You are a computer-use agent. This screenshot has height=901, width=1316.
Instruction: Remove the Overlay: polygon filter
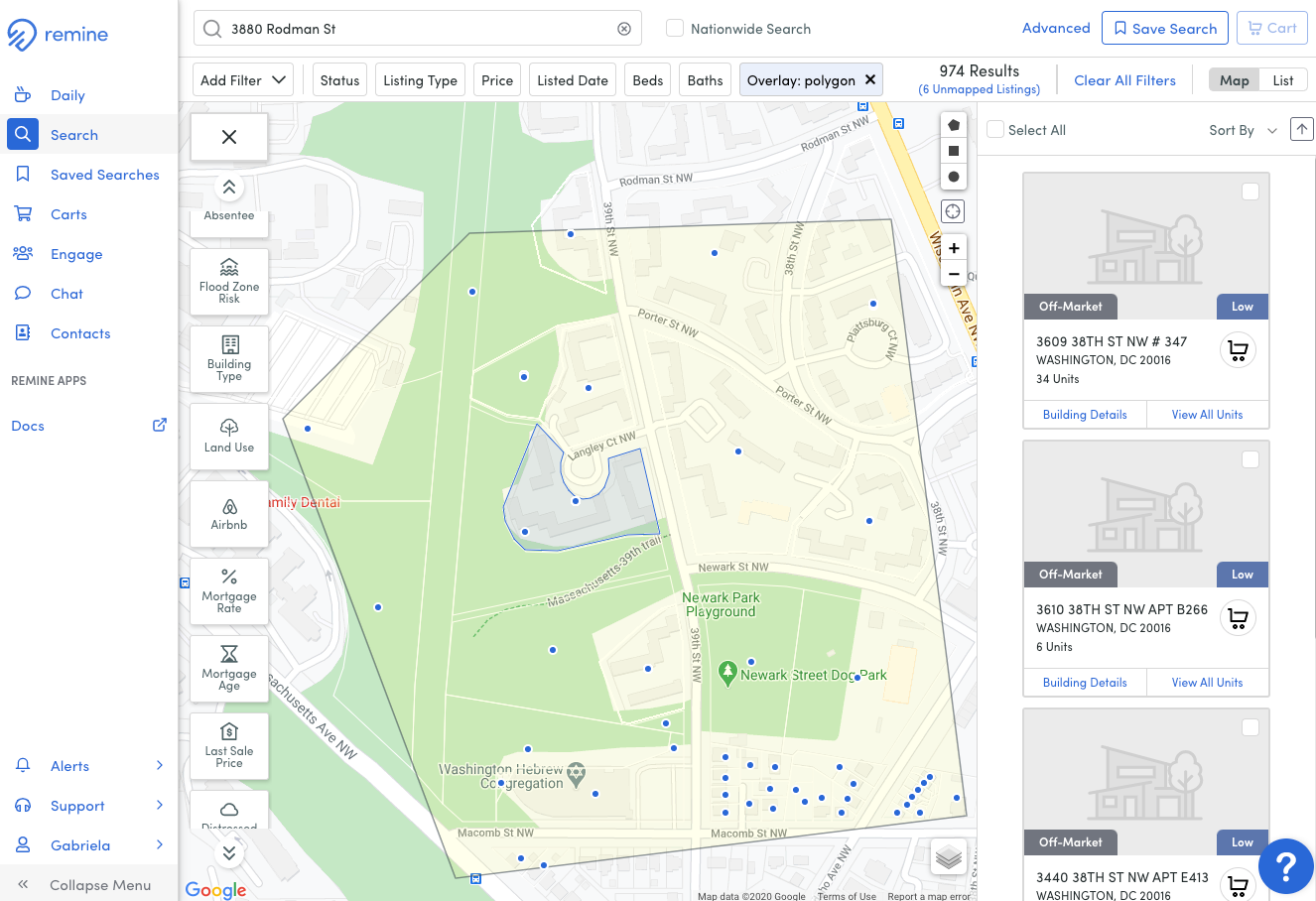point(870,79)
